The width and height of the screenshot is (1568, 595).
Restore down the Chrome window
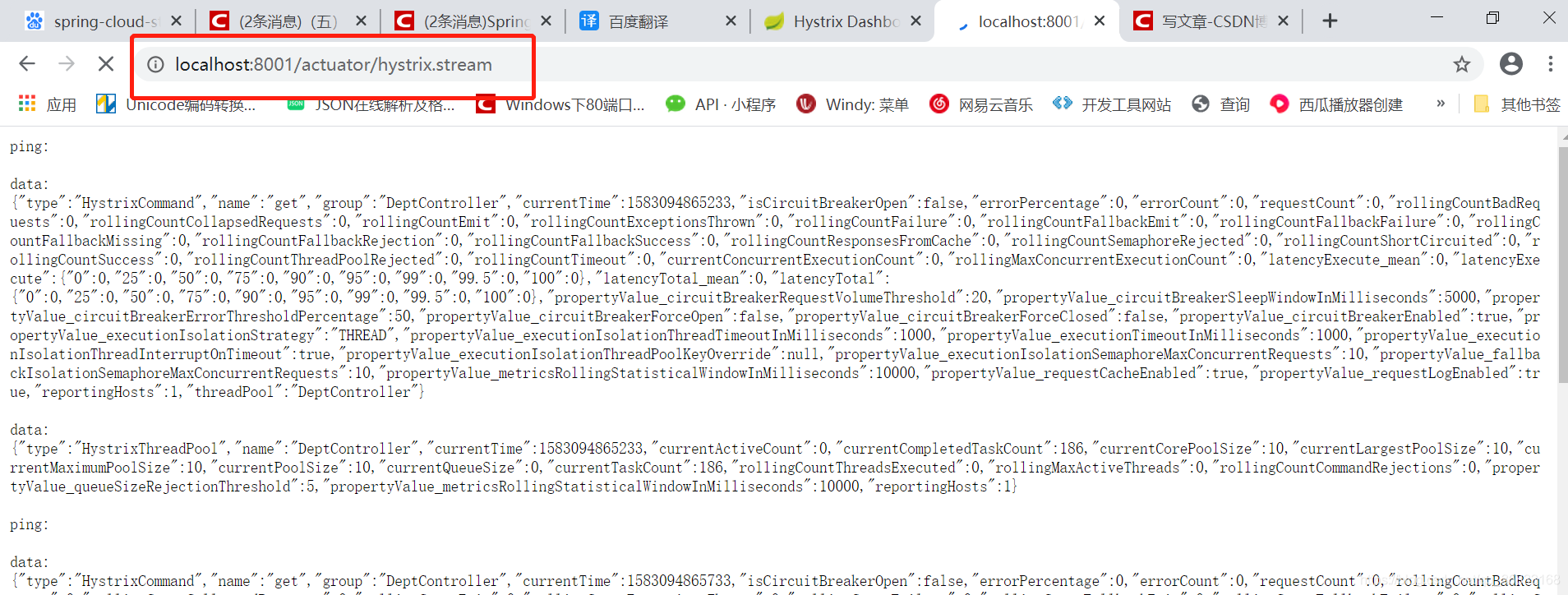click(1493, 17)
